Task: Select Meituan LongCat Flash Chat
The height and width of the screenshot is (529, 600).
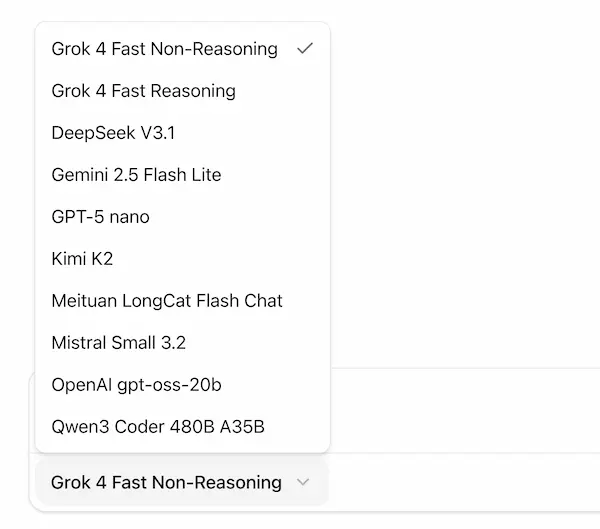Action: (x=183, y=300)
